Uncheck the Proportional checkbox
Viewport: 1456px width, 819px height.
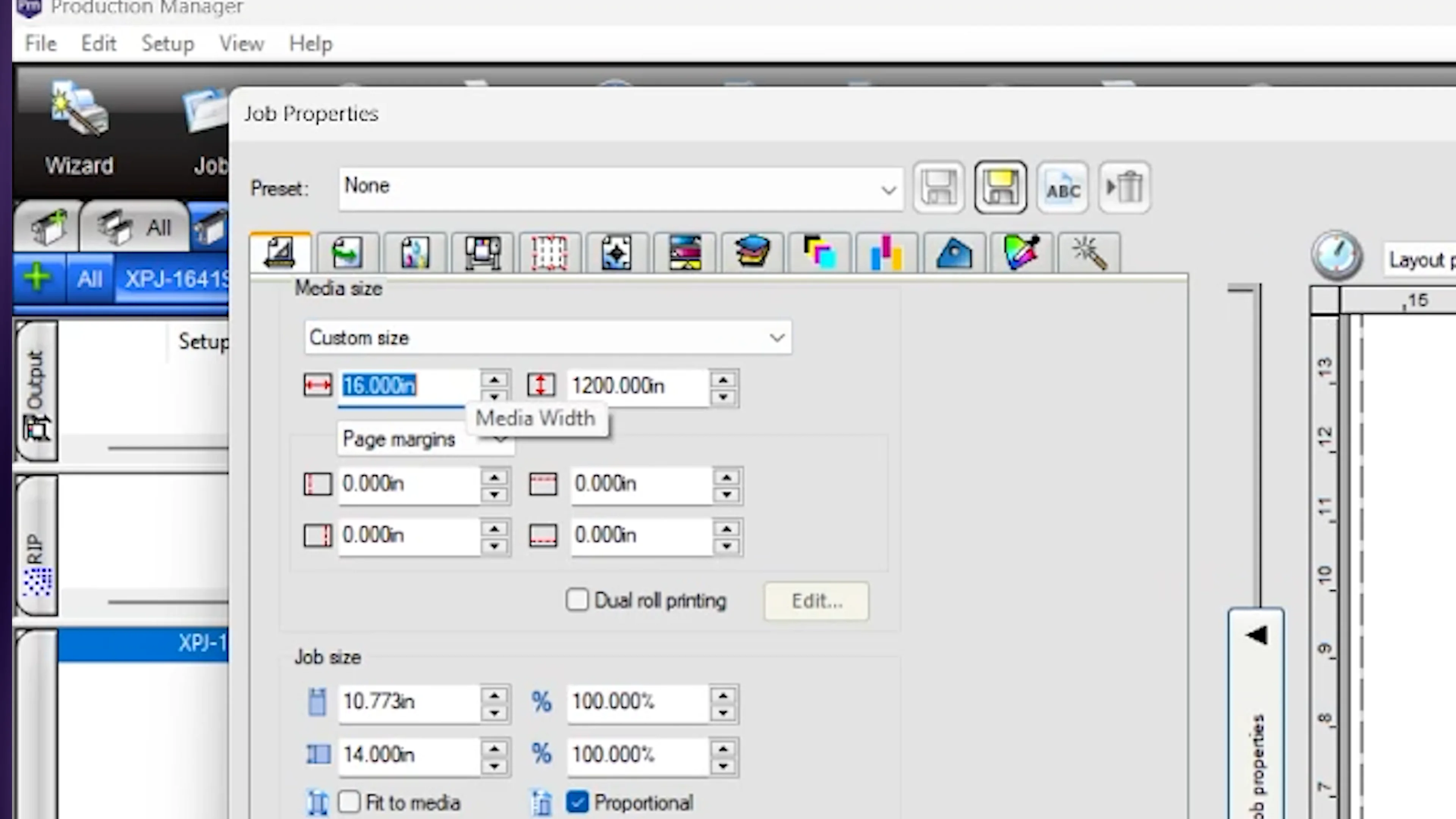(577, 802)
